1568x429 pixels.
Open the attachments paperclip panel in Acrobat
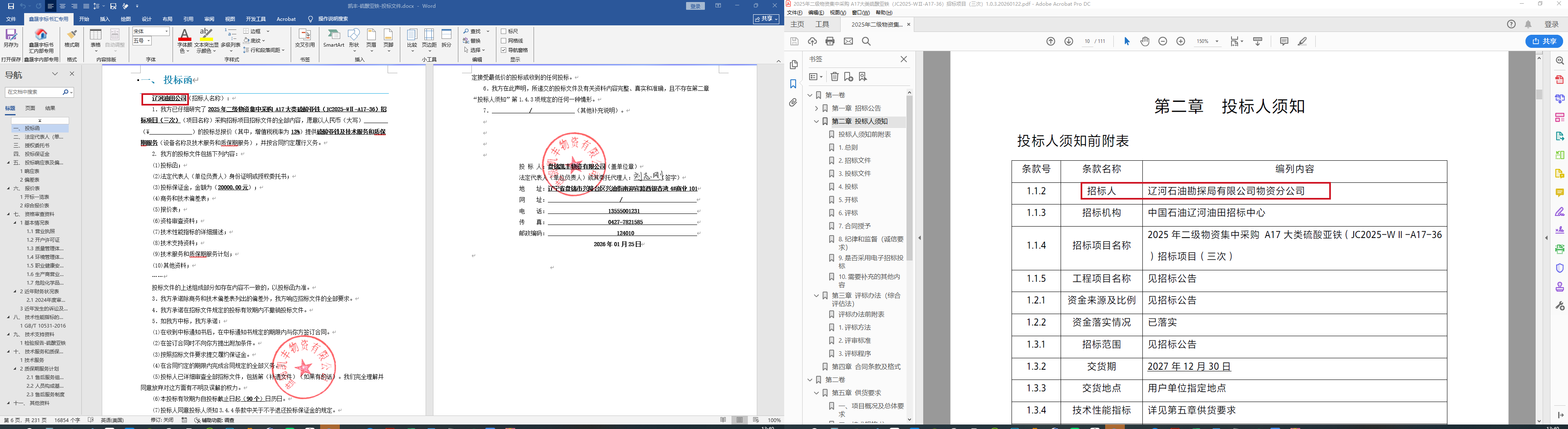793,103
